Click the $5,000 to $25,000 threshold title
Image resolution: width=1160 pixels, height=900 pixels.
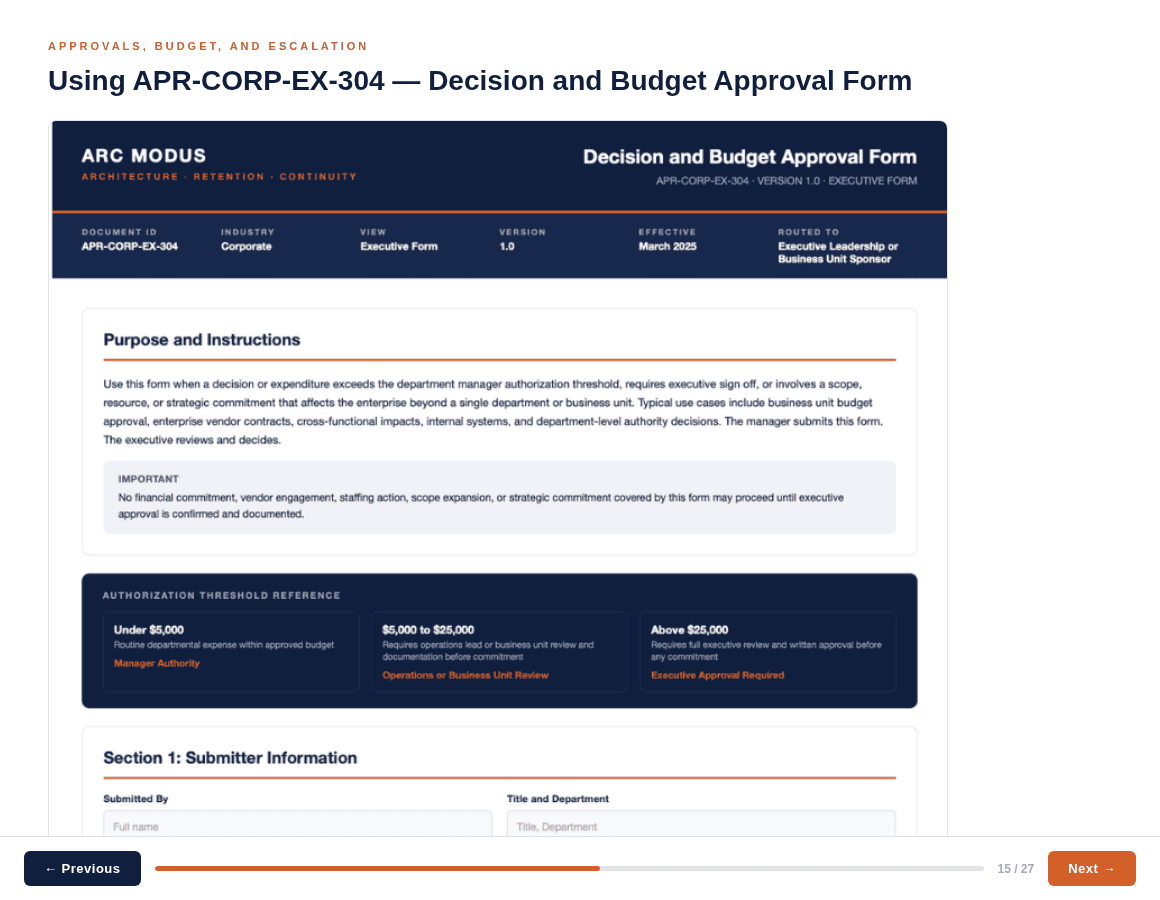click(428, 630)
